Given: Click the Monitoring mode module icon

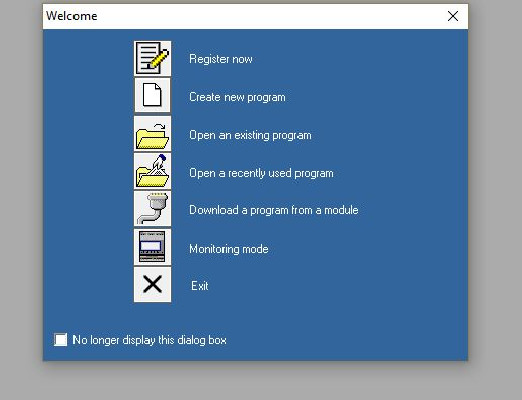Looking at the screenshot, I should pyautogui.click(x=153, y=247).
